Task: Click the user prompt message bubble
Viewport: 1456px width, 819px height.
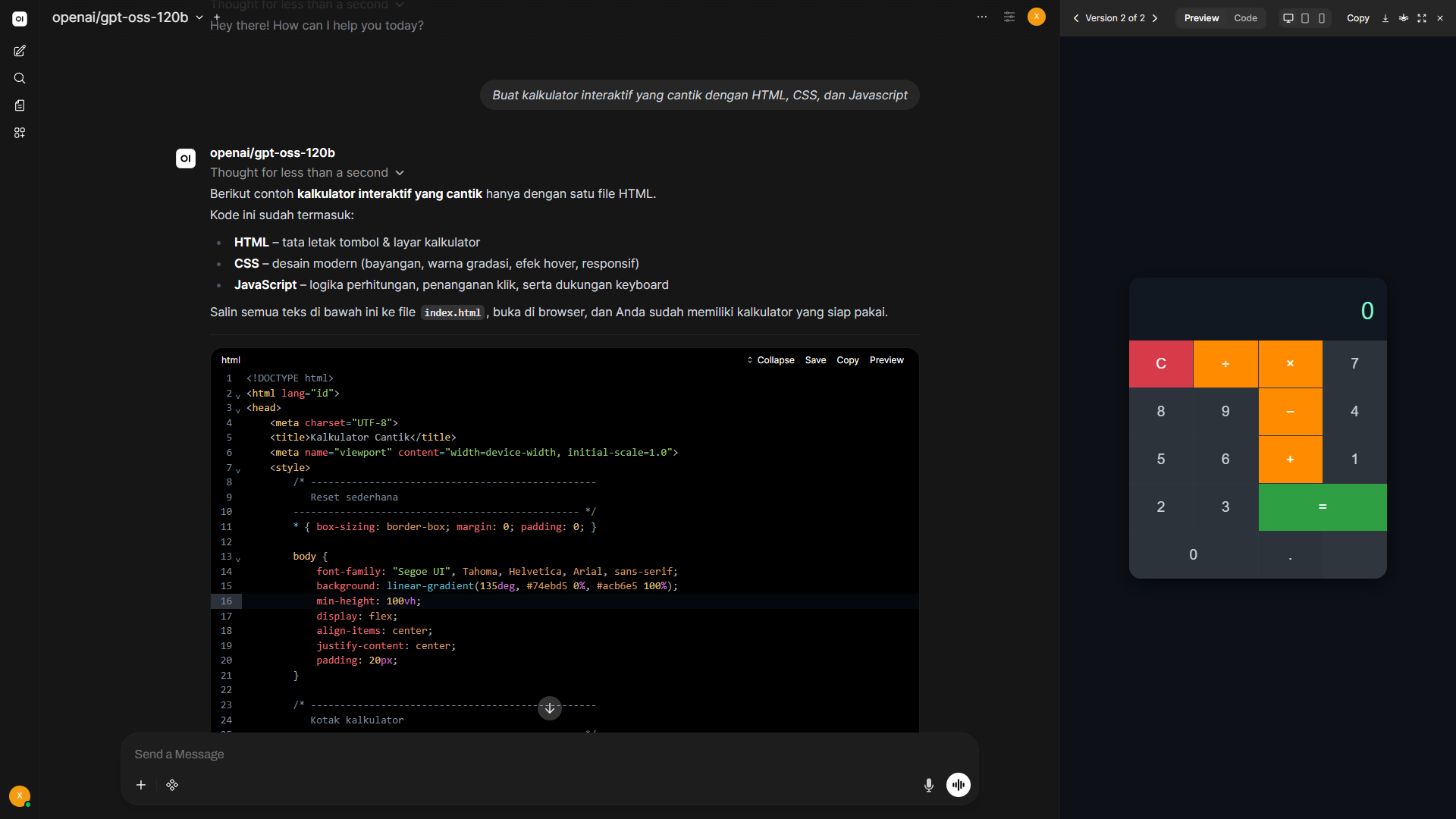Action: (x=700, y=95)
